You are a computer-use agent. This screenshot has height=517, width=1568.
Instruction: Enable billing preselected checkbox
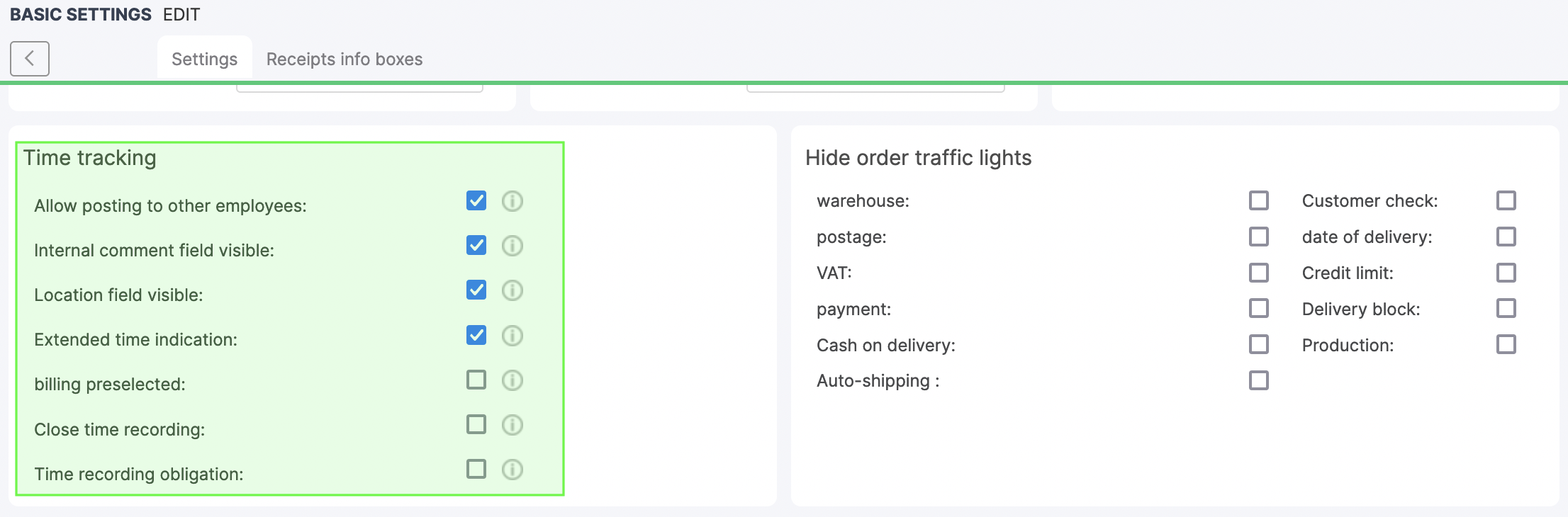click(476, 380)
